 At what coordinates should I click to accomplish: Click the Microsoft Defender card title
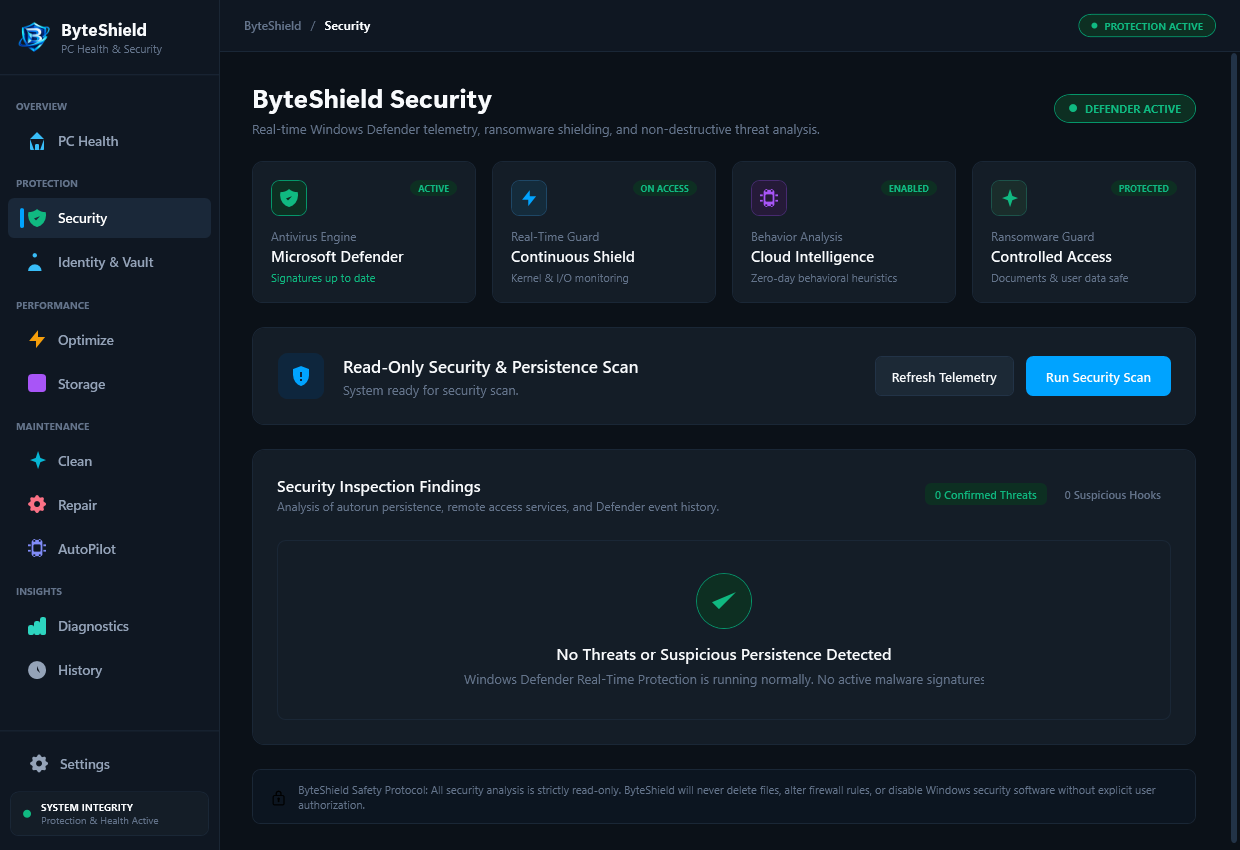click(337, 257)
